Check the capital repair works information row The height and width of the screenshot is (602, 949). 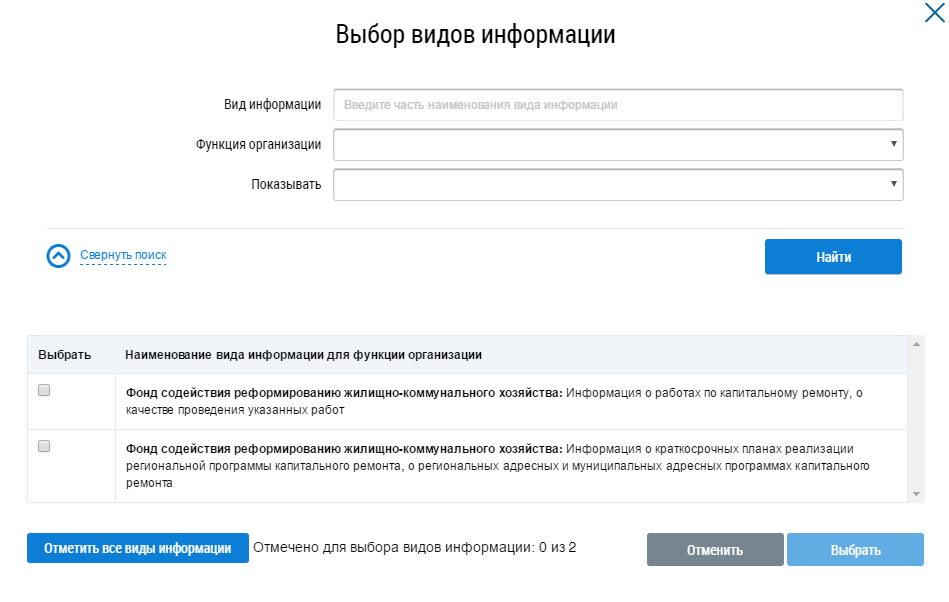pyautogui.click(x=44, y=390)
